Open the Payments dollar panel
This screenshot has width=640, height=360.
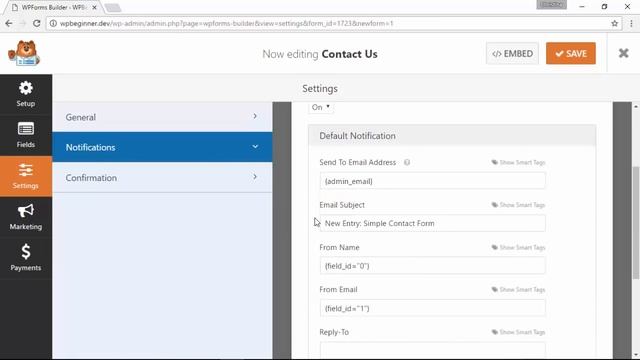point(26,258)
